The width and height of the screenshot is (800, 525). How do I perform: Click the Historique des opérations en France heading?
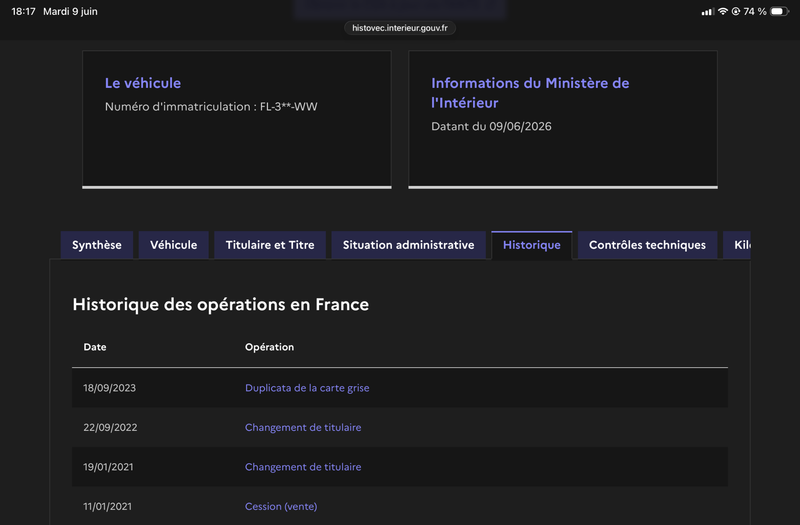pos(220,305)
